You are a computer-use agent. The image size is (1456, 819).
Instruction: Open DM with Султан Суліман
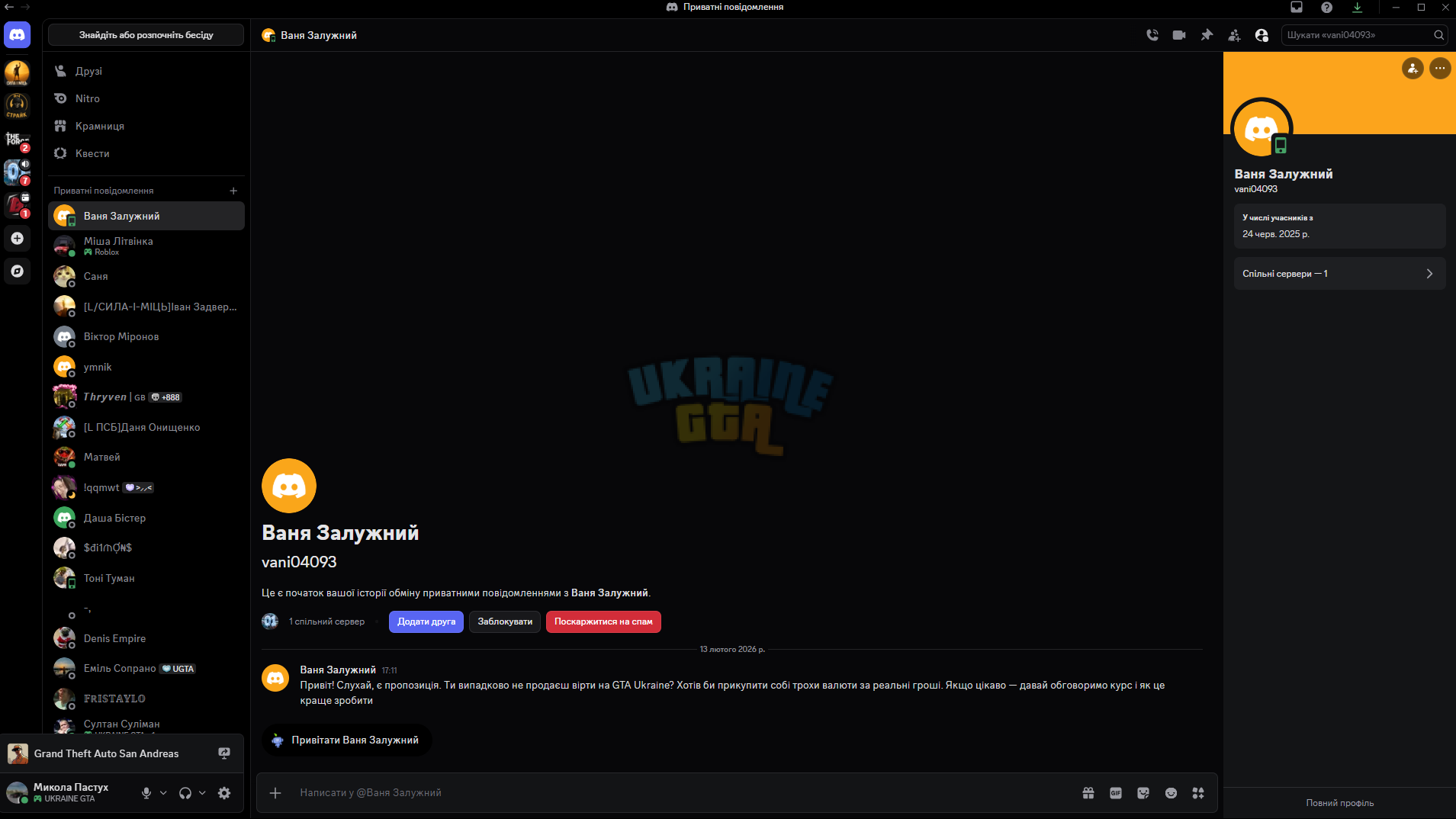pyautogui.click(x=146, y=725)
